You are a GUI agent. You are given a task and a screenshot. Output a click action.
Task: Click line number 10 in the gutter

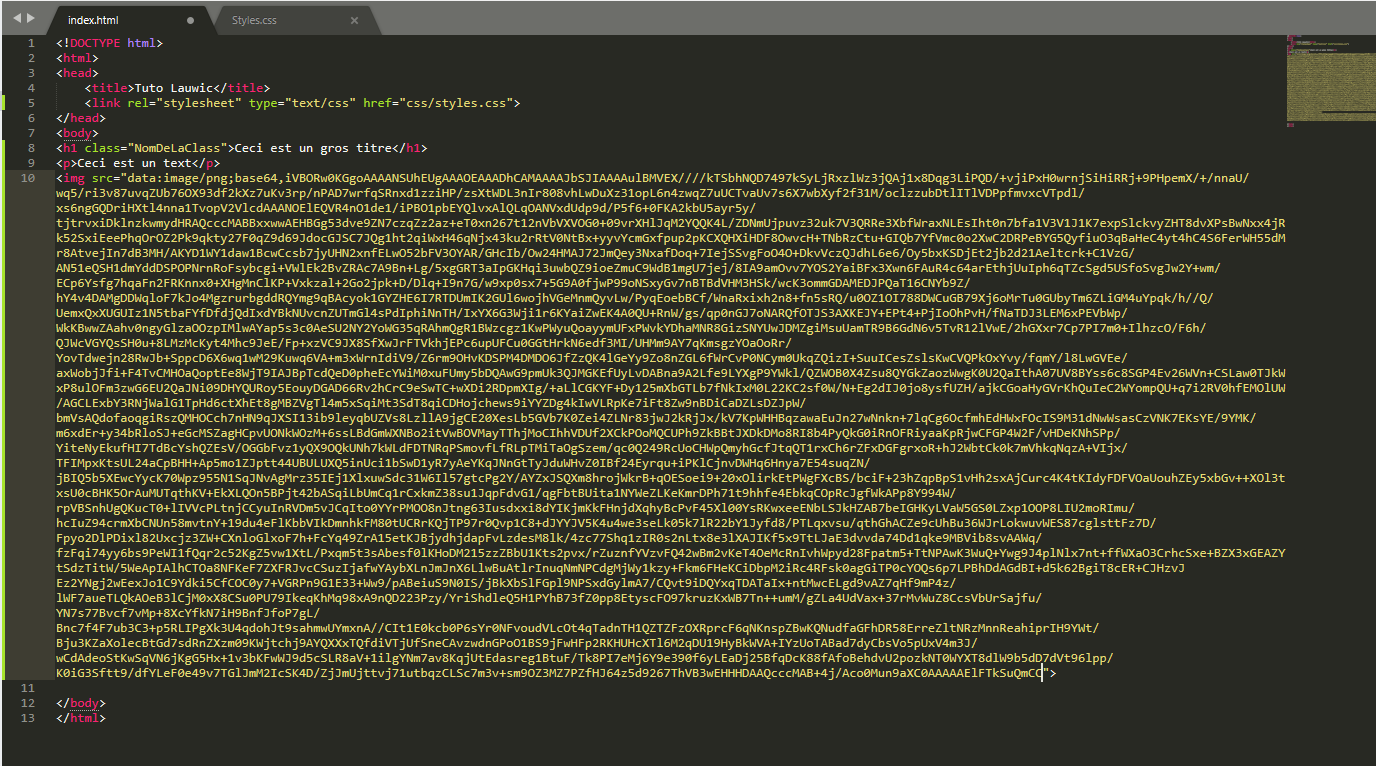28,178
